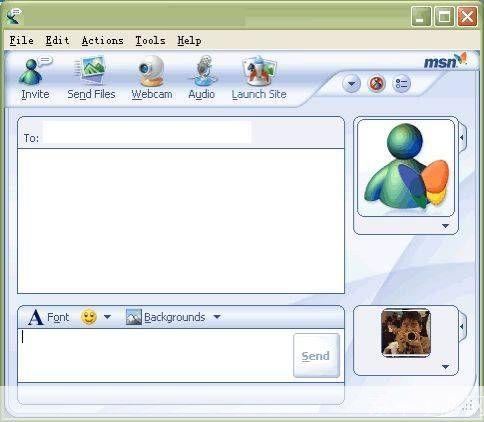Open the contact display picture options arrow
This screenshot has height=422, width=484.
point(446,226)
